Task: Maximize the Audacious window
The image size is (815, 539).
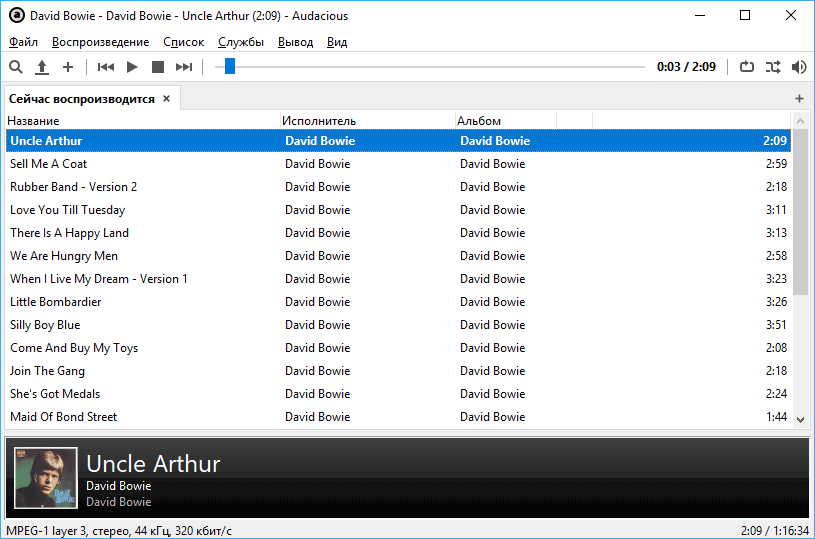Action: click(x=745, y=16)
